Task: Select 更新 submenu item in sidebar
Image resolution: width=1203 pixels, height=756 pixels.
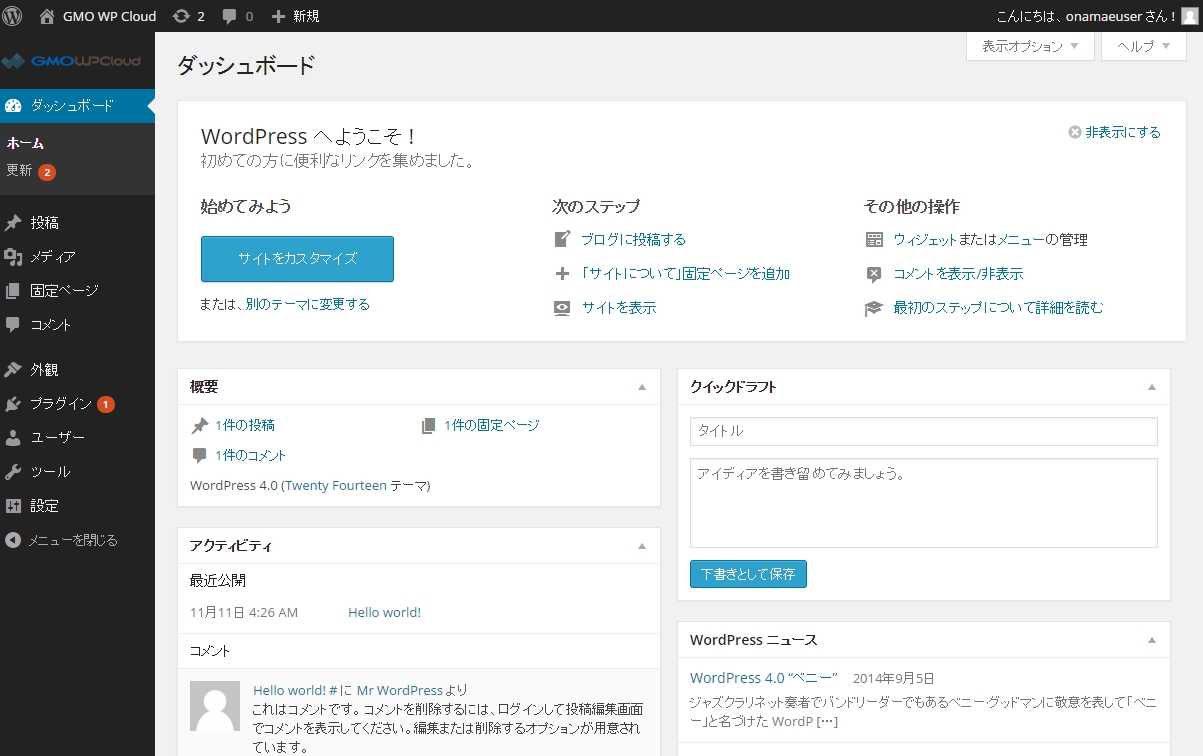Action: click(19, 171)
